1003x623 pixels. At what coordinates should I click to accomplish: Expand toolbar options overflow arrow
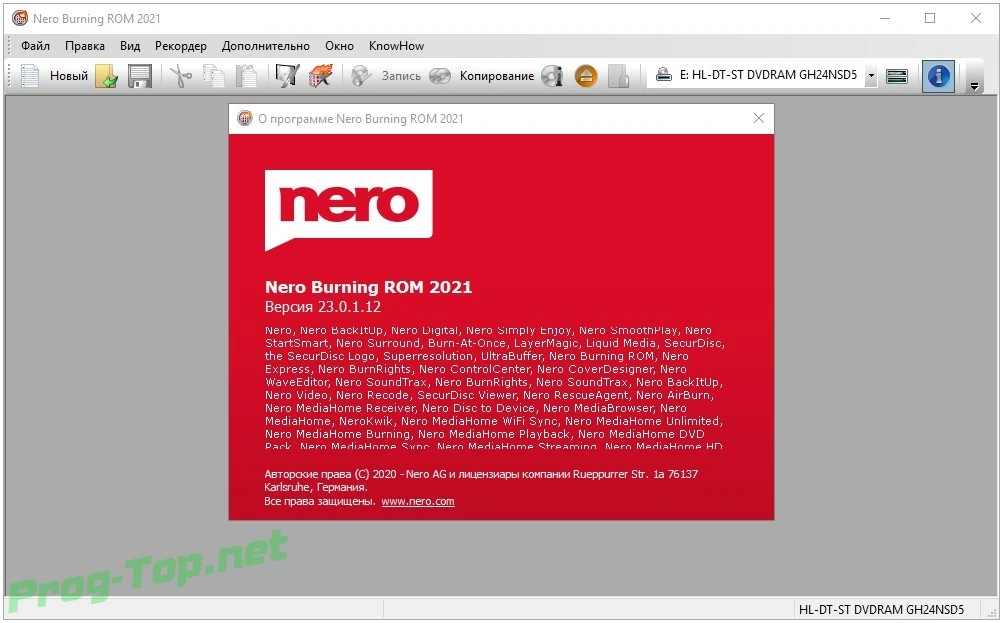974,86
